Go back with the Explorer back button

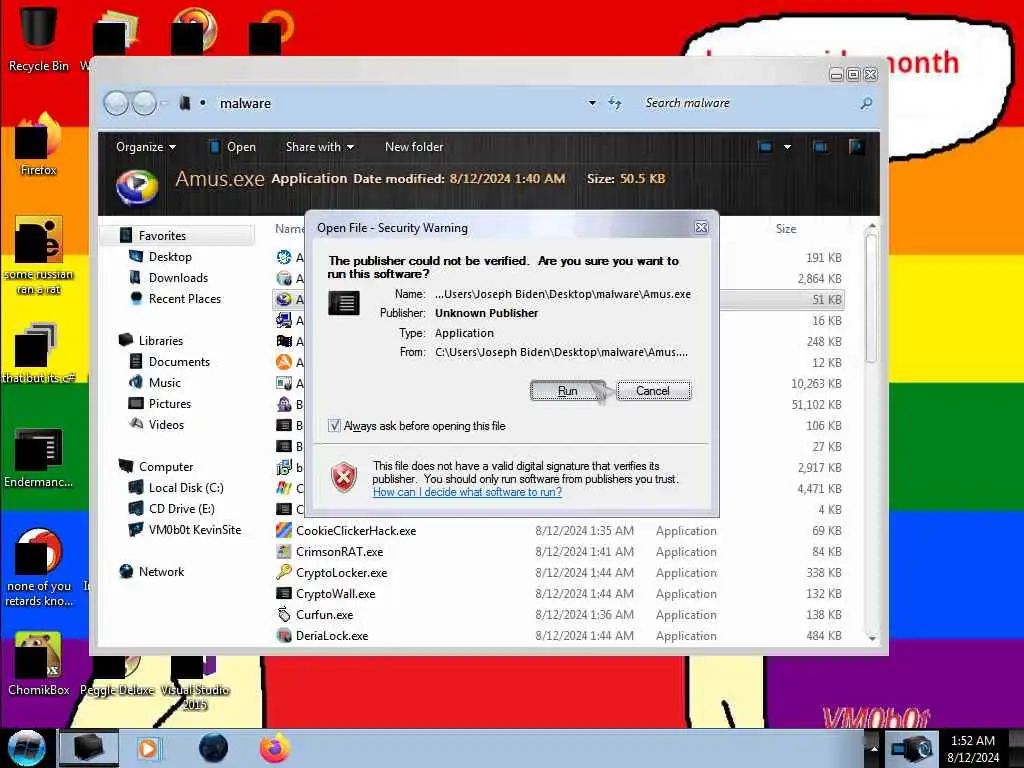coord(116,103)
